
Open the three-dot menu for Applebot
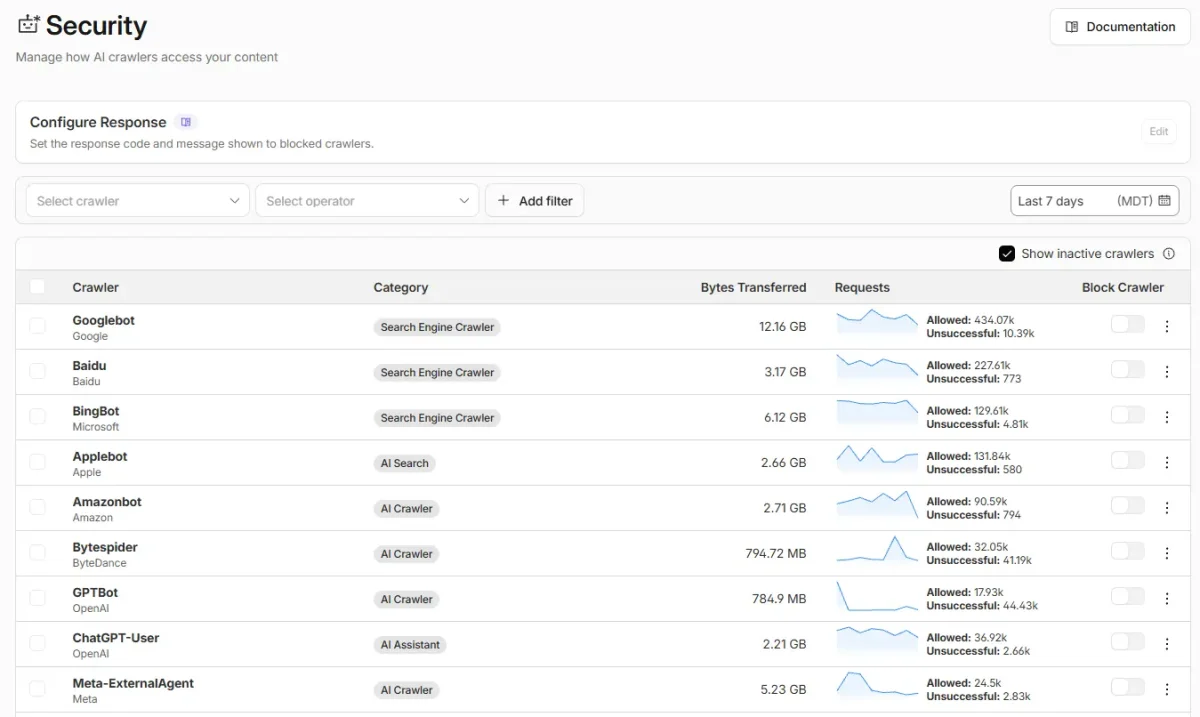(x=1166, y=462)
